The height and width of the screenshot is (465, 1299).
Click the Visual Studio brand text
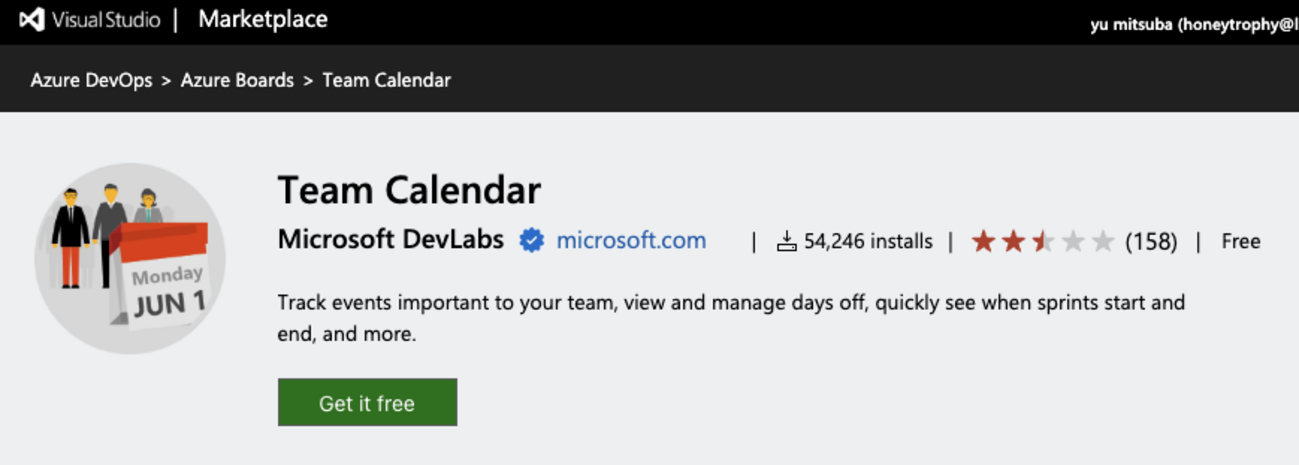pos(106,20)
